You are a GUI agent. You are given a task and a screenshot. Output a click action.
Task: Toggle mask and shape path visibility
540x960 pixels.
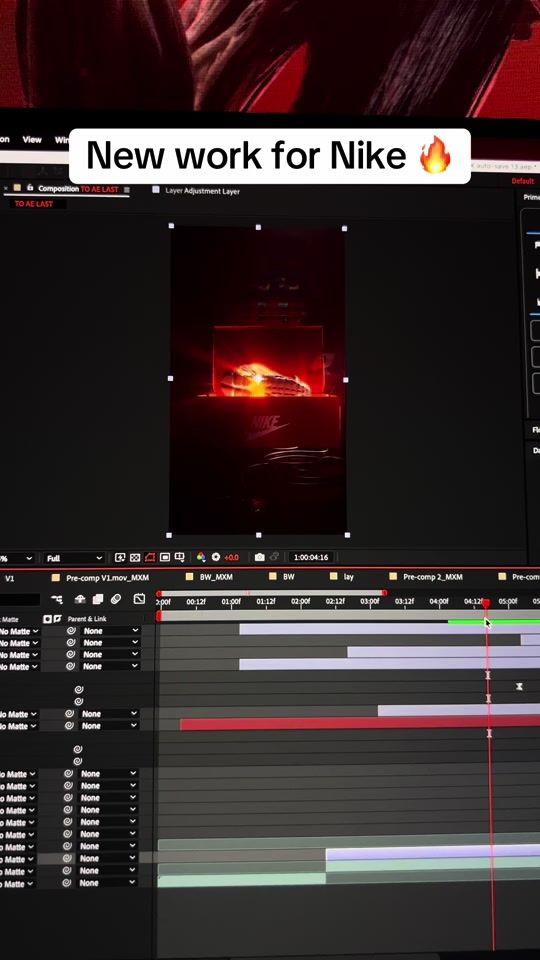tap(150, 558)
